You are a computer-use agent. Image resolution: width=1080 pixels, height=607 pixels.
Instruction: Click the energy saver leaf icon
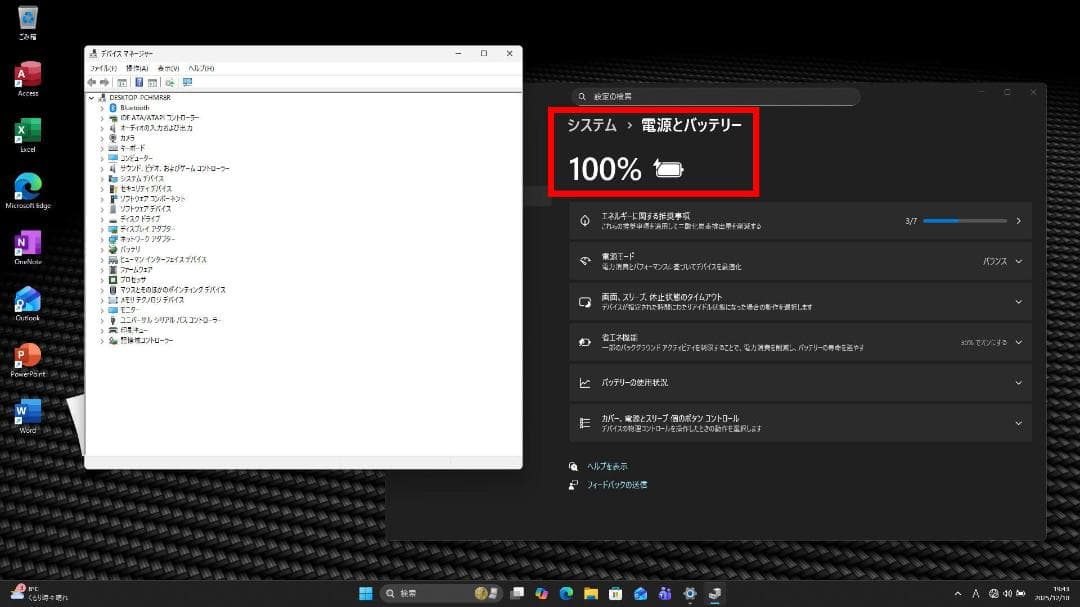[x=582, y=341]
